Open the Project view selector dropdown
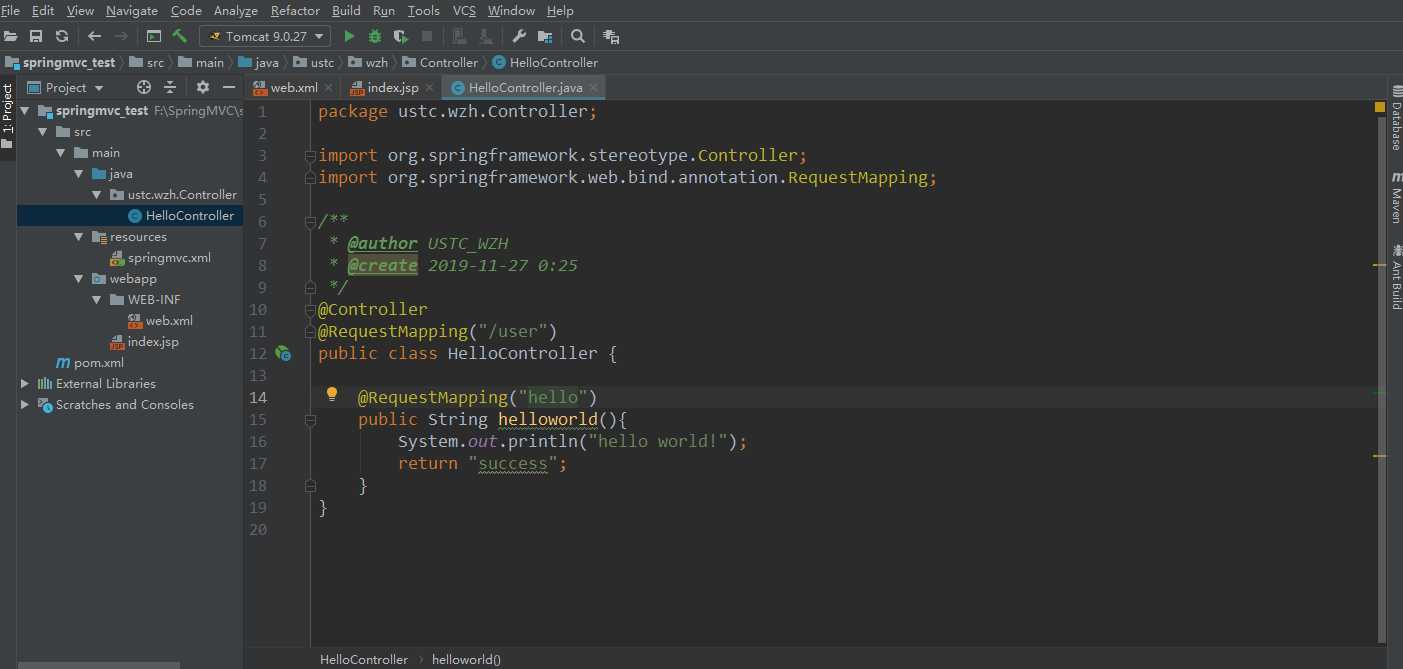This screenshot has height=669, width=1403. coord(66,87)
